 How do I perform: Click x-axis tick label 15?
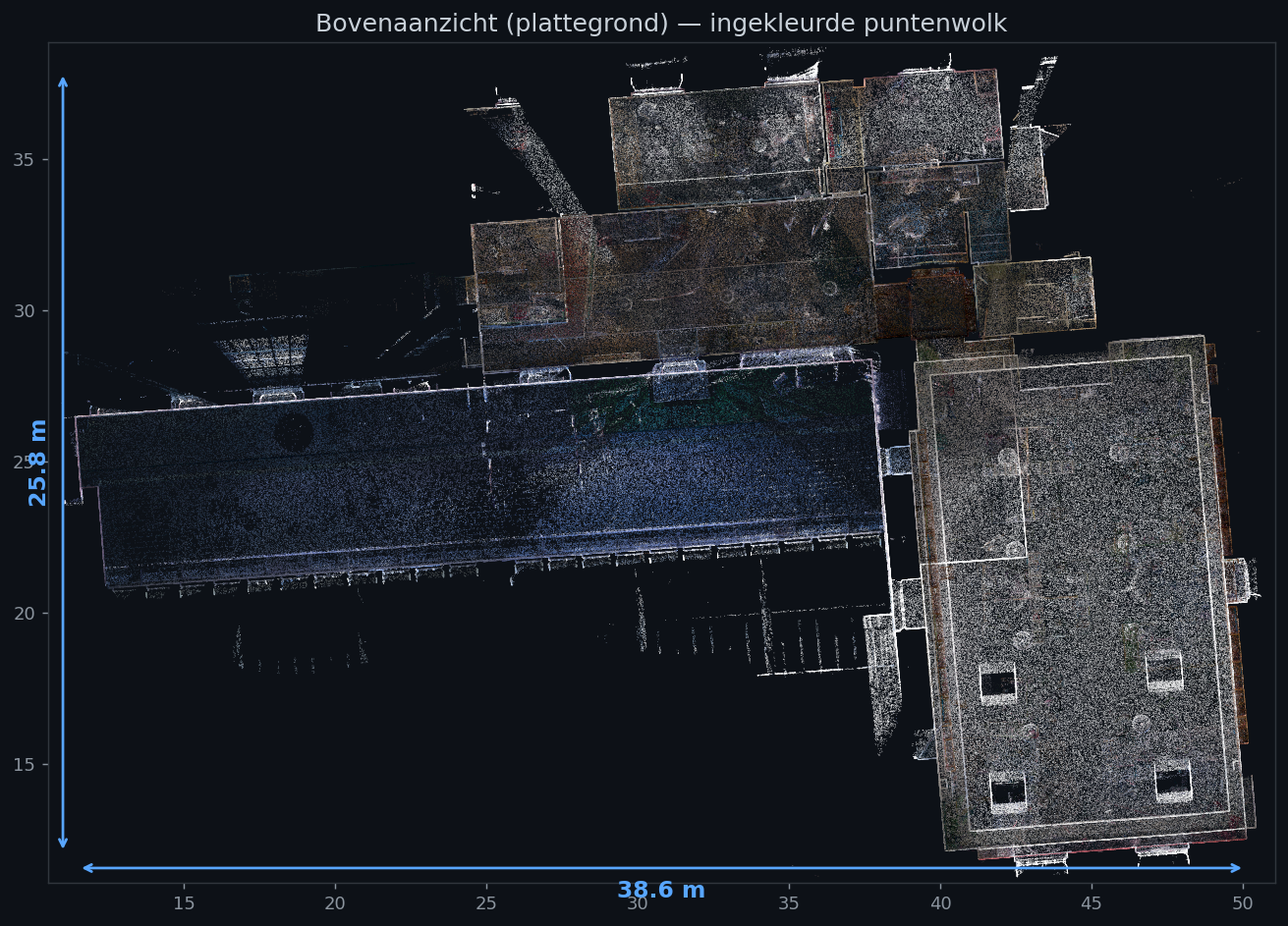click(184, 903)
